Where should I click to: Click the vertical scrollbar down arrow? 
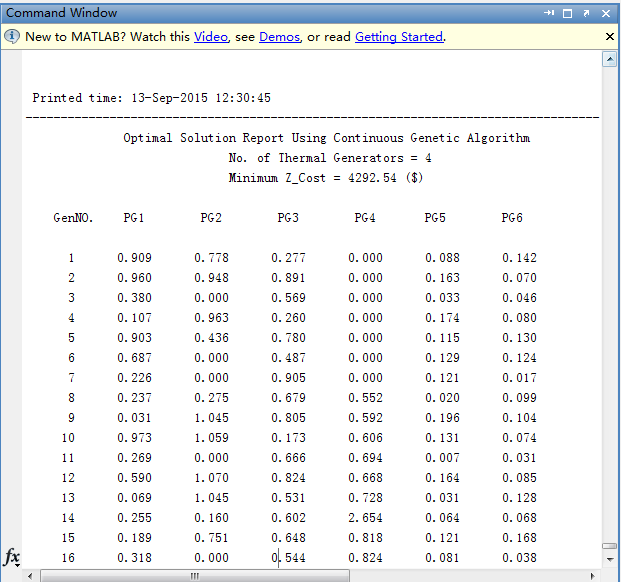click(x=610, y=559)
